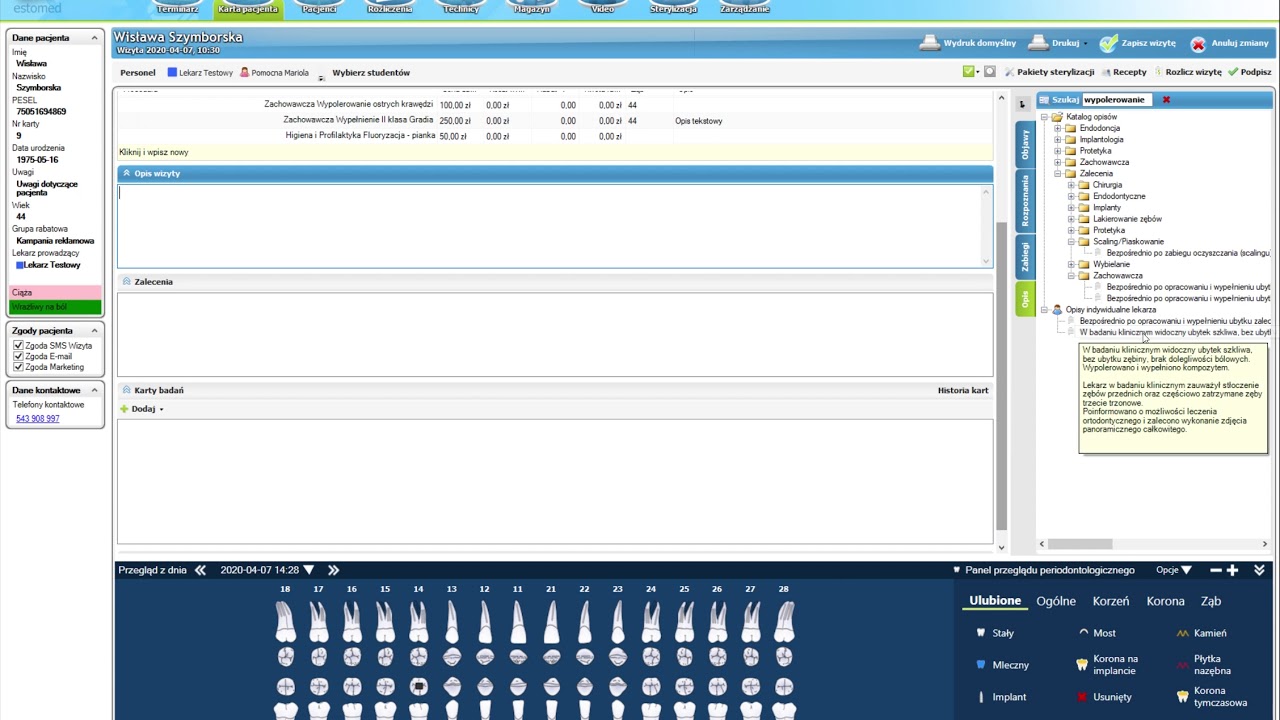Click the clock icon beside the green checkbox
This screenshot has width=1280, height=720.
coord(990,72)
